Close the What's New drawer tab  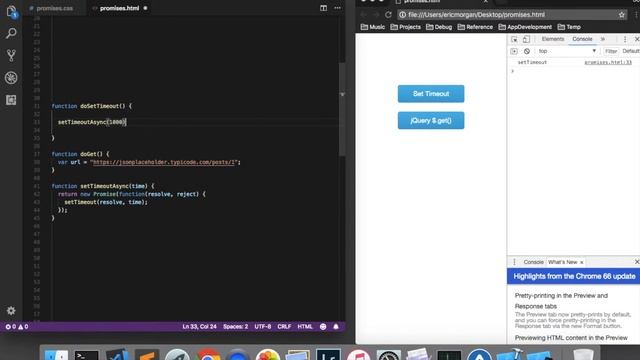tap(582, 262)
